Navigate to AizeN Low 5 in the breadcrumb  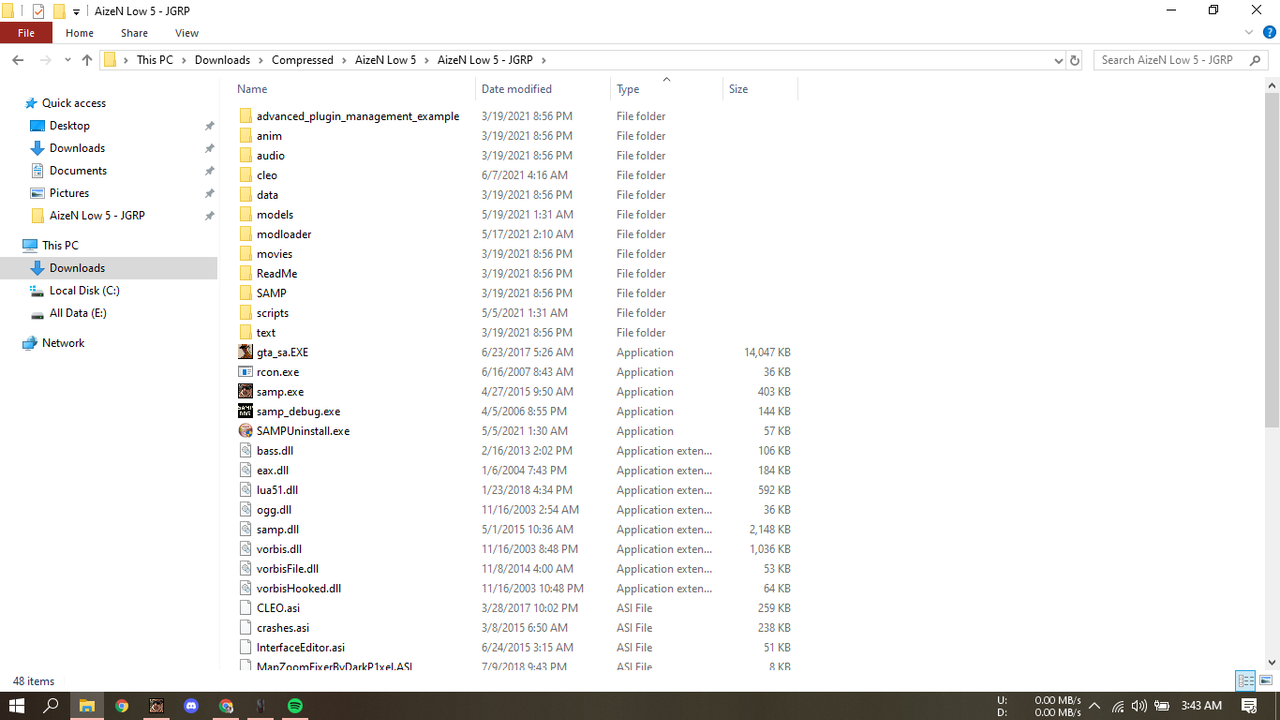click(386, 60)
